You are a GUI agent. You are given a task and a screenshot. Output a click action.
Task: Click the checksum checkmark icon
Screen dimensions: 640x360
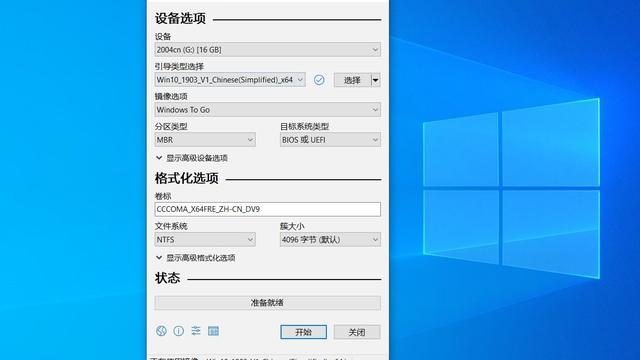point(319,80)
